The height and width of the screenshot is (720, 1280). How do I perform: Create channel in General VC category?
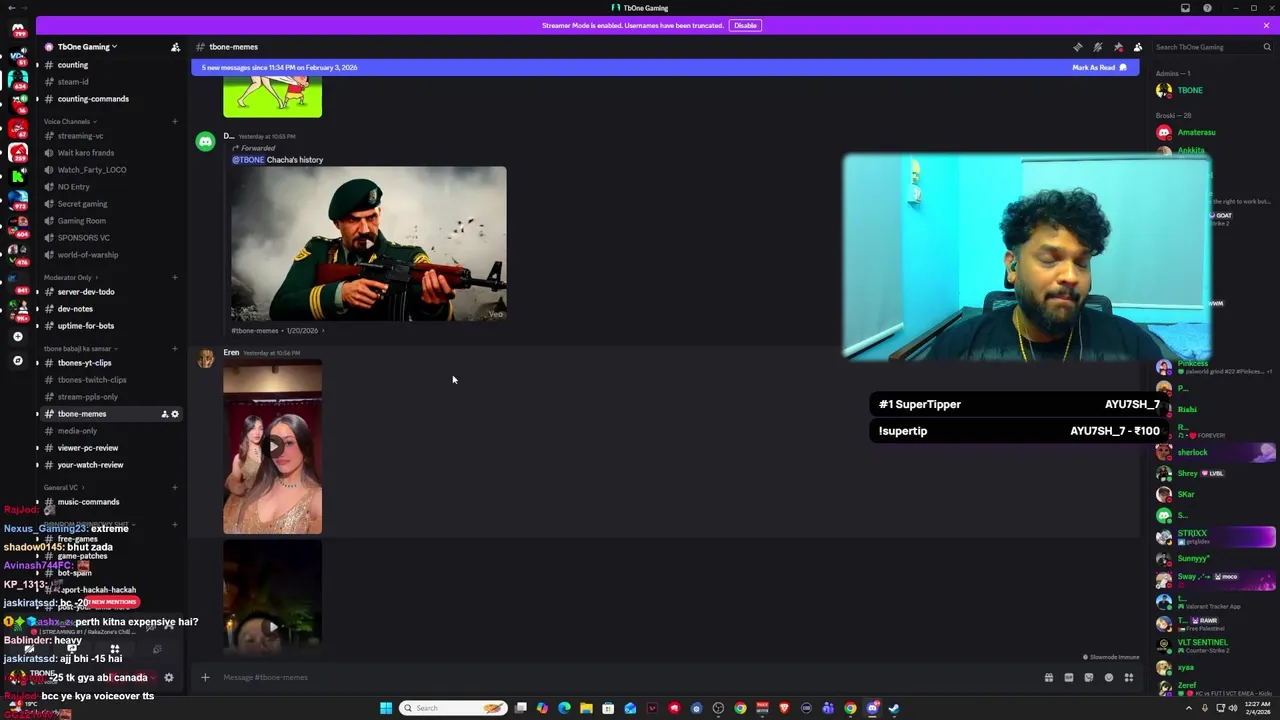(x=174, y=487)
